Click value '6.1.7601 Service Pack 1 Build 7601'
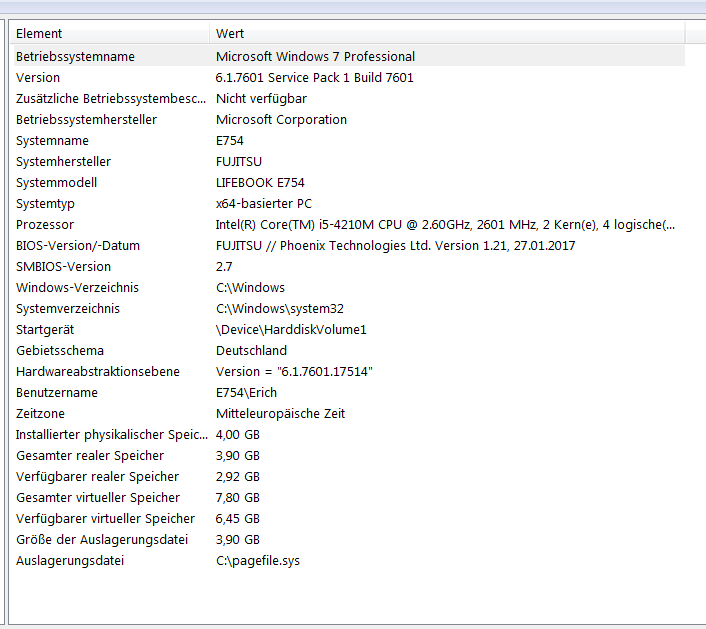The image size is (706, 629). click(x=314, y=77)
